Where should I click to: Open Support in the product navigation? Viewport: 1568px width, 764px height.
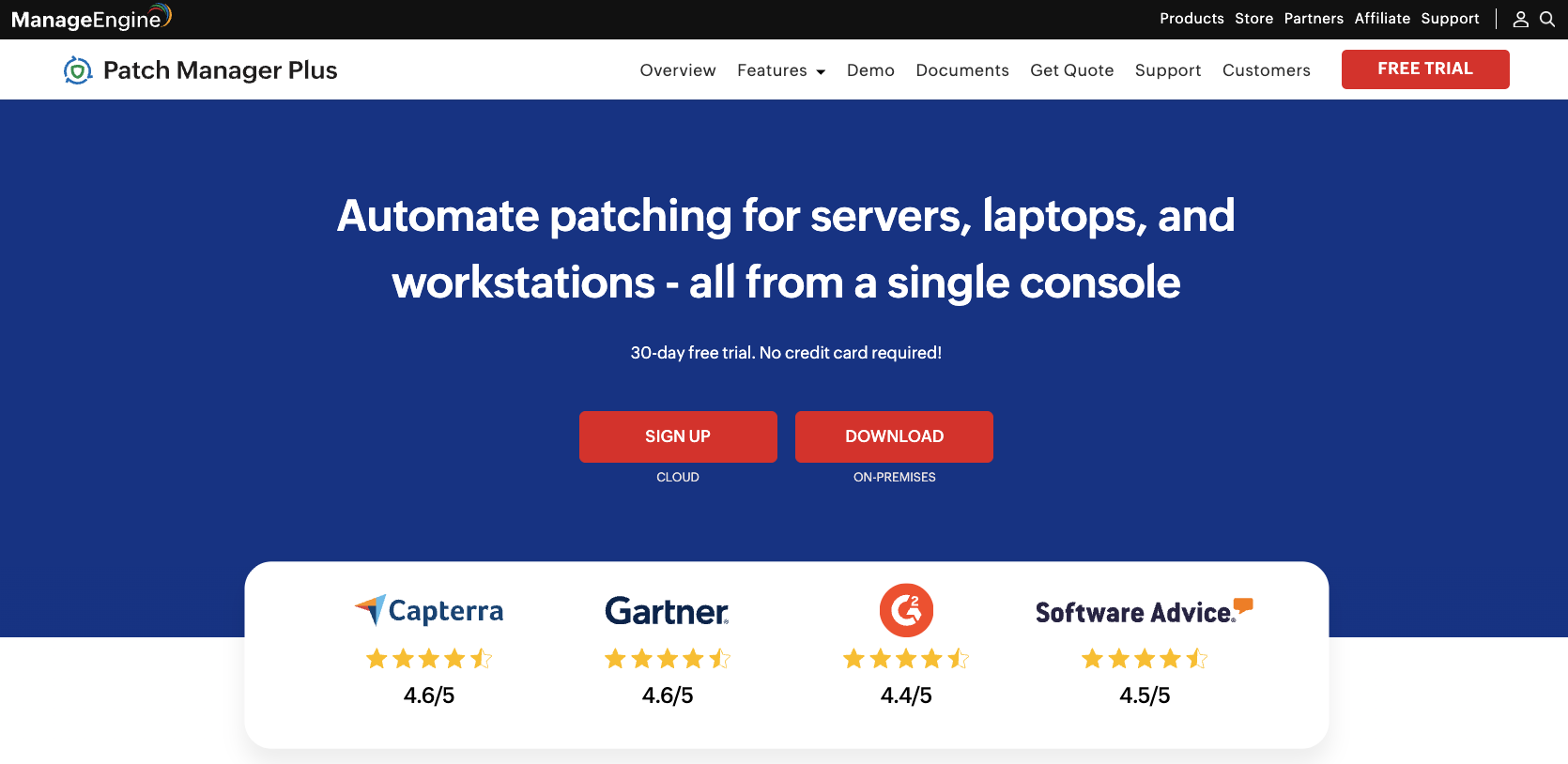coord(1168,70)
